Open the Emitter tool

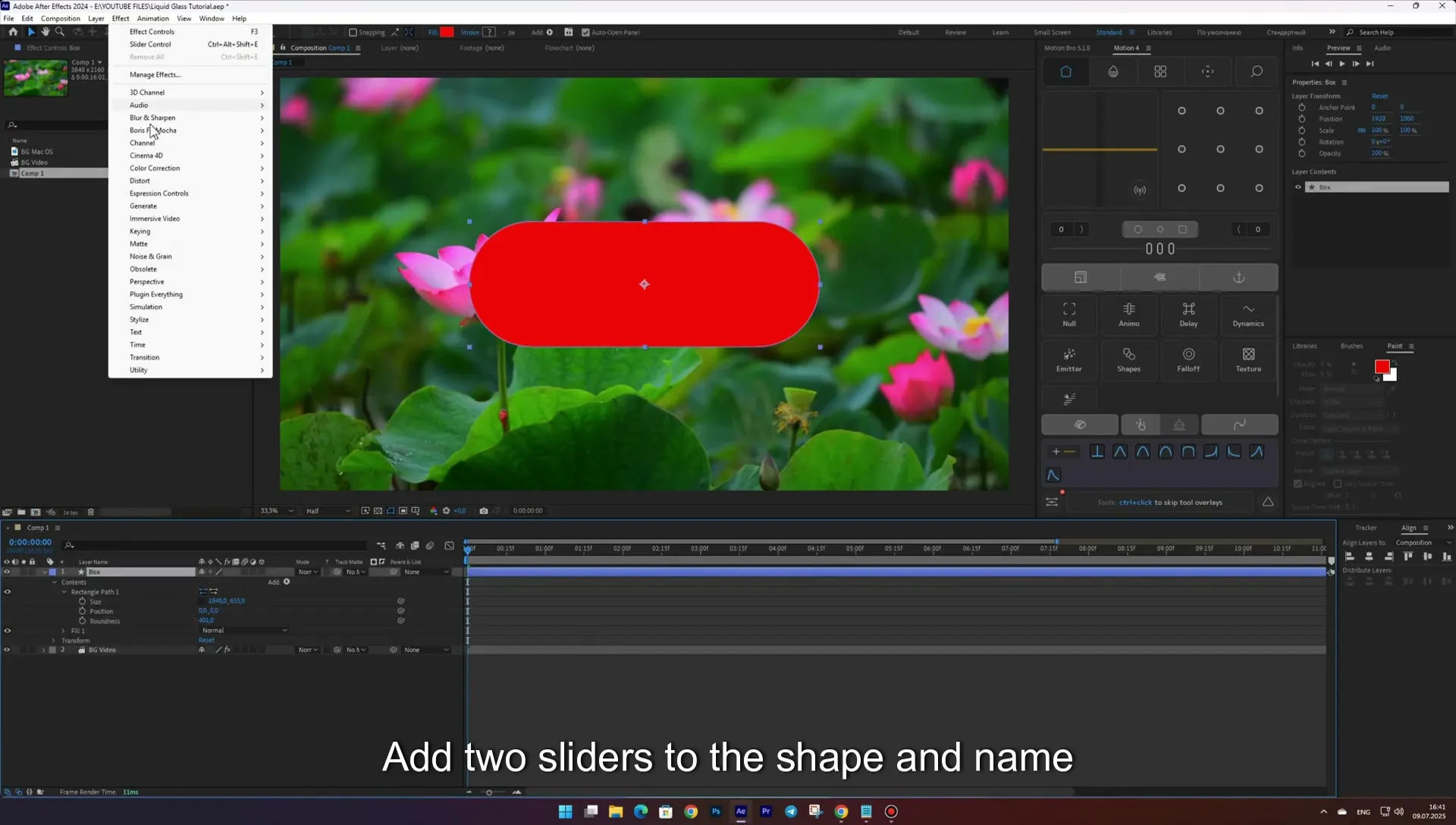(x=1068, y=359)
